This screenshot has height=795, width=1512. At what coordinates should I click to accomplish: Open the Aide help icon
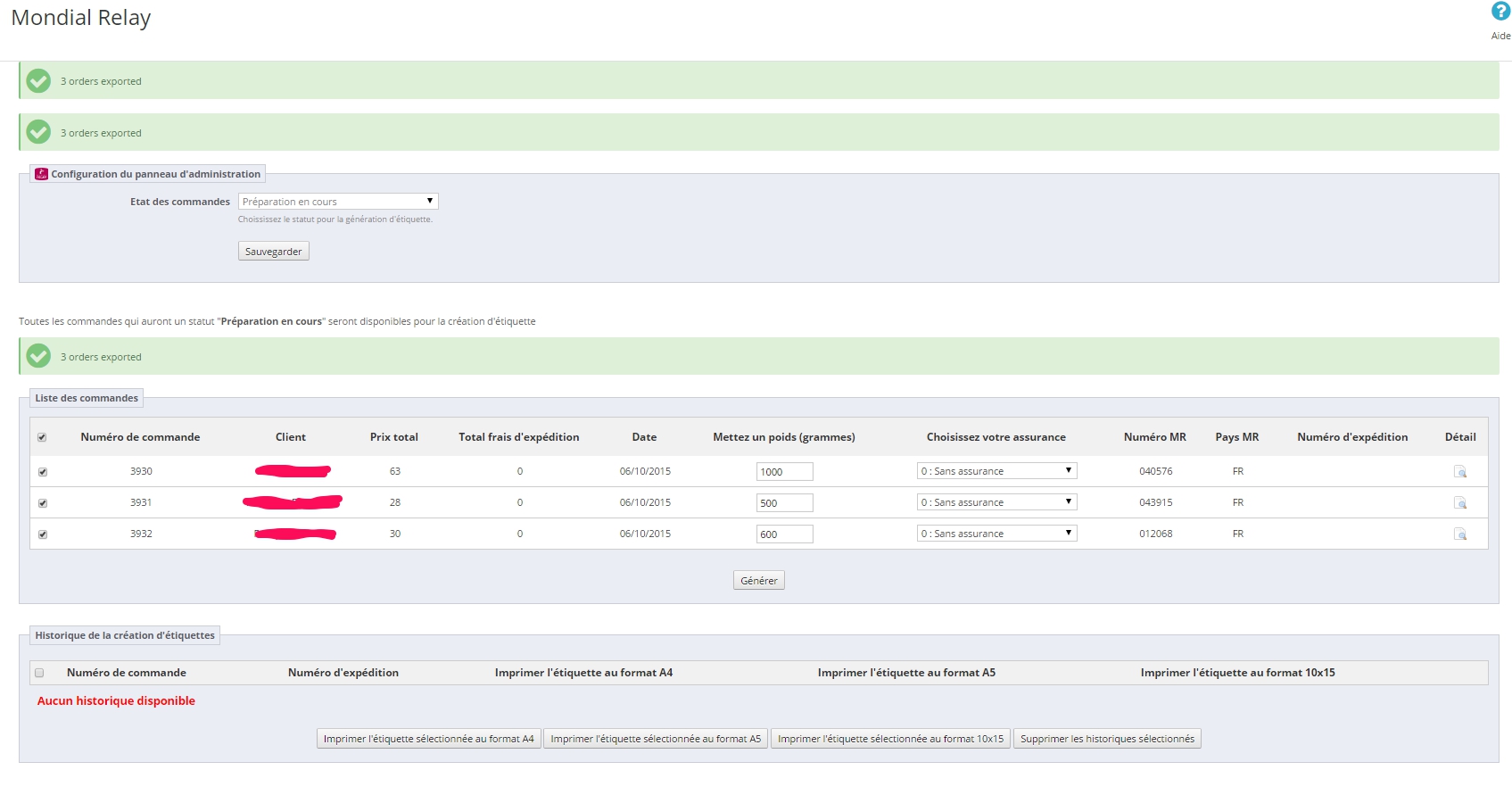(1500, 12)
